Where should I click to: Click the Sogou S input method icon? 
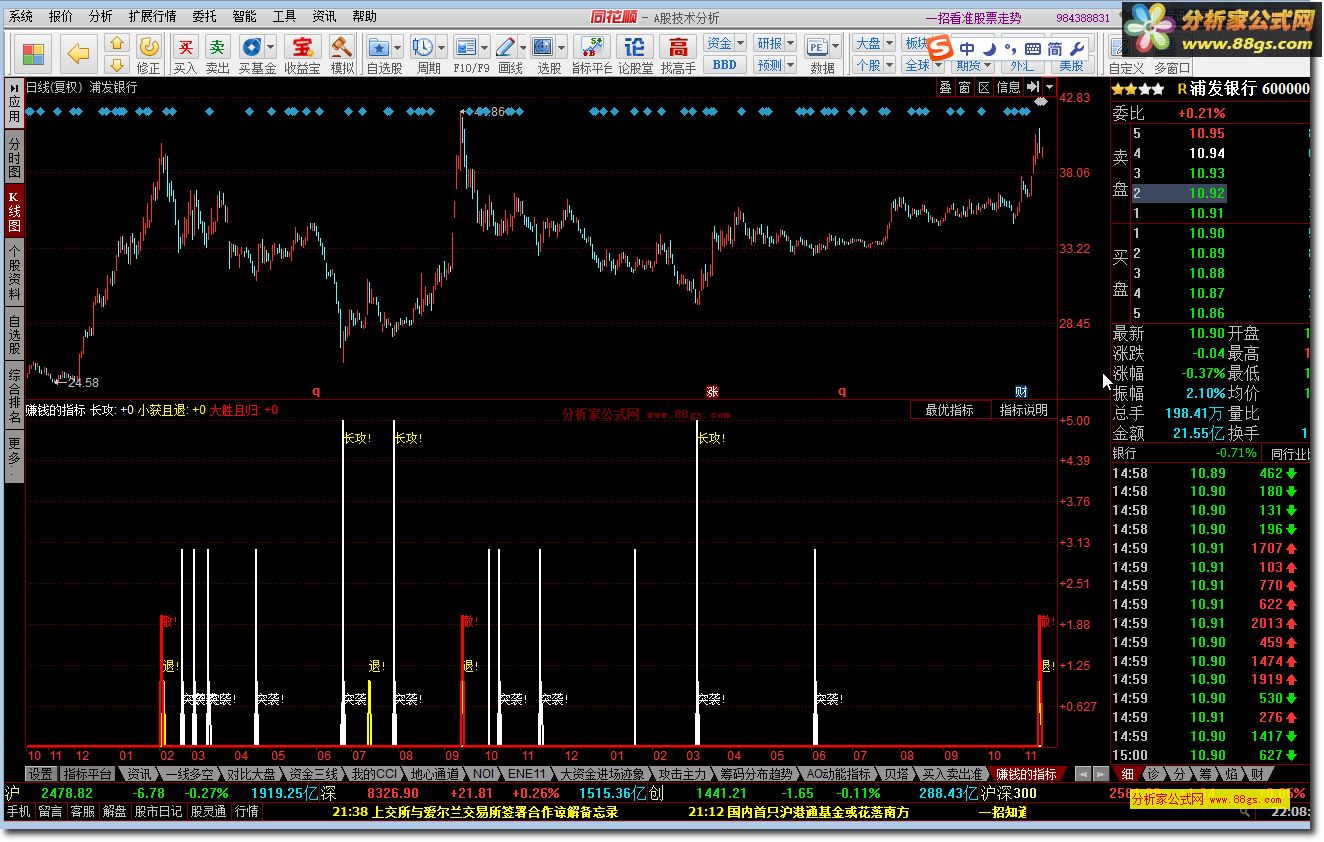pyautogui.click(x=941, y=49)
